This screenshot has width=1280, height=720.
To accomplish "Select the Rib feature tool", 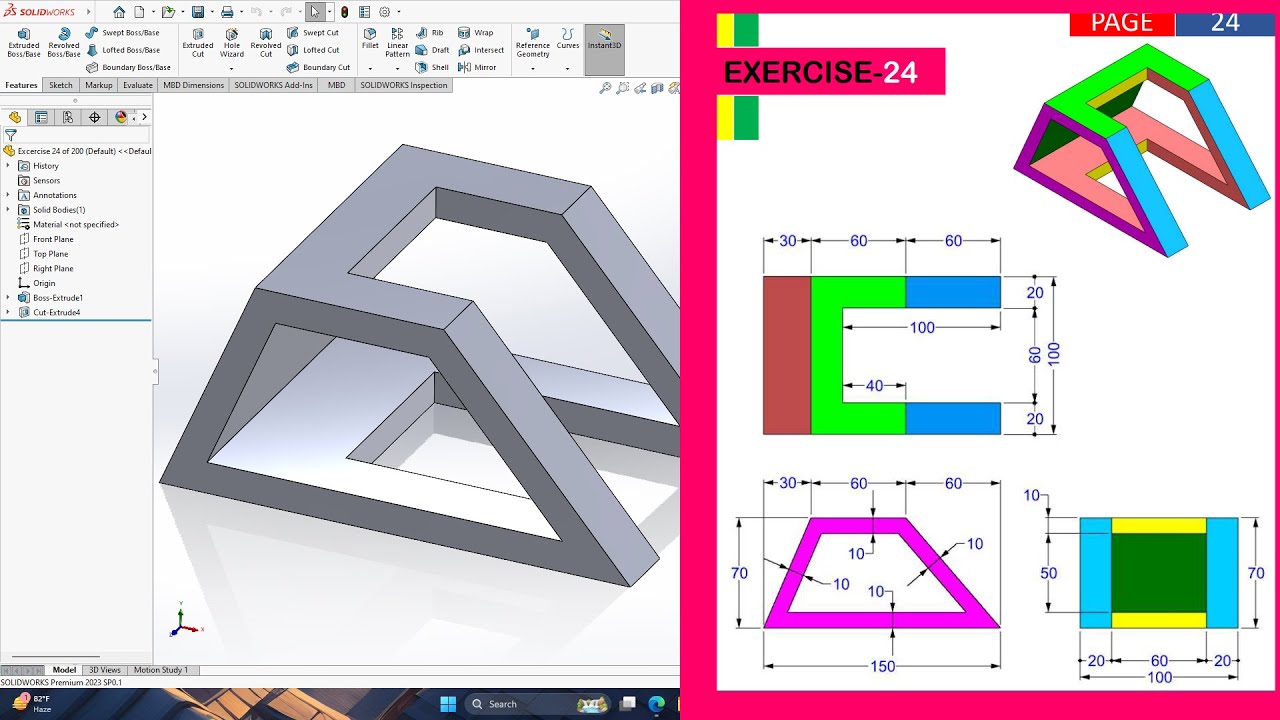I will click(x=430, y=33).
